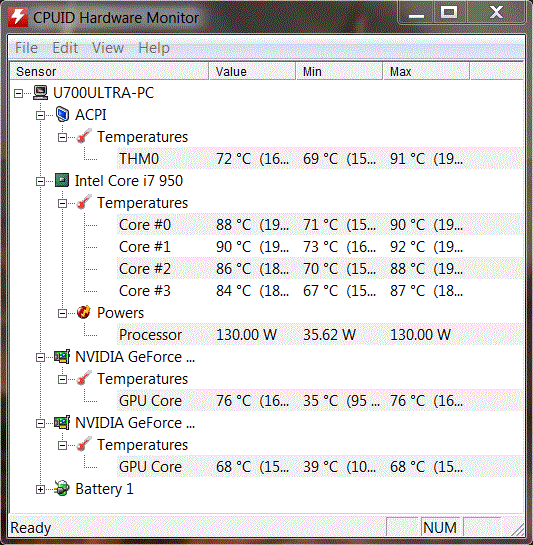Click the Battery 1 icon
Screen dimensions: 533x545
tap(62, 489)
